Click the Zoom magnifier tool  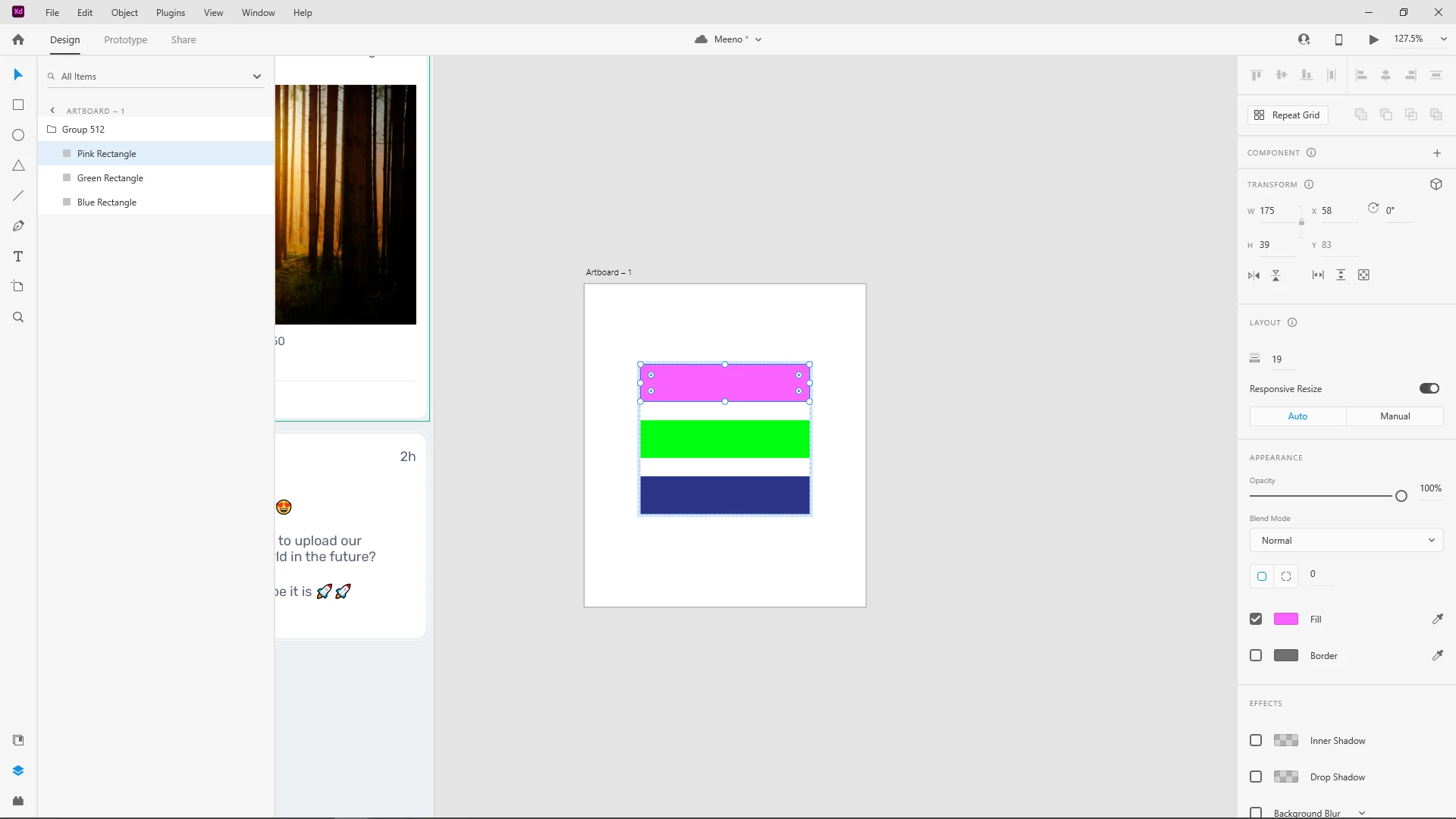(x=18, y=317)
